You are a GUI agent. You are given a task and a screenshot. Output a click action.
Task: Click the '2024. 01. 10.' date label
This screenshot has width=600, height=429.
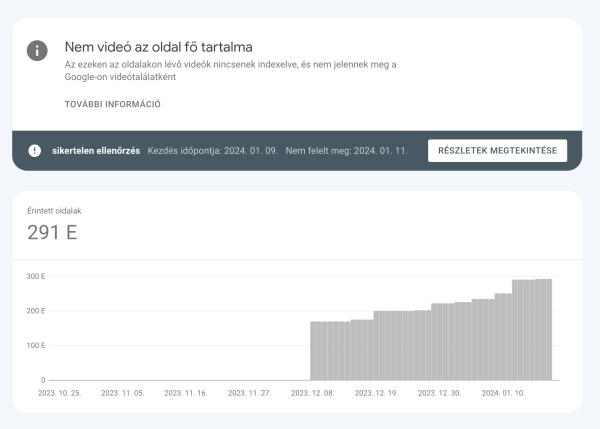tap(503, 393)
